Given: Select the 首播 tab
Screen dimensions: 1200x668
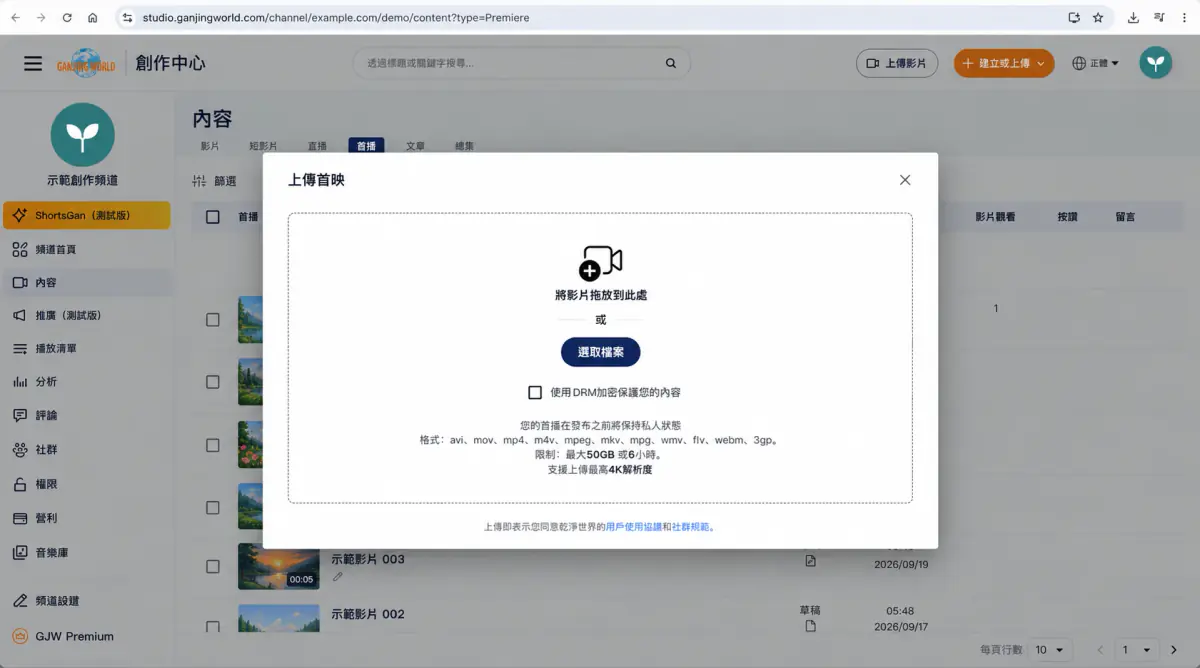Looking at the screenshot, I should pos(366,146).
